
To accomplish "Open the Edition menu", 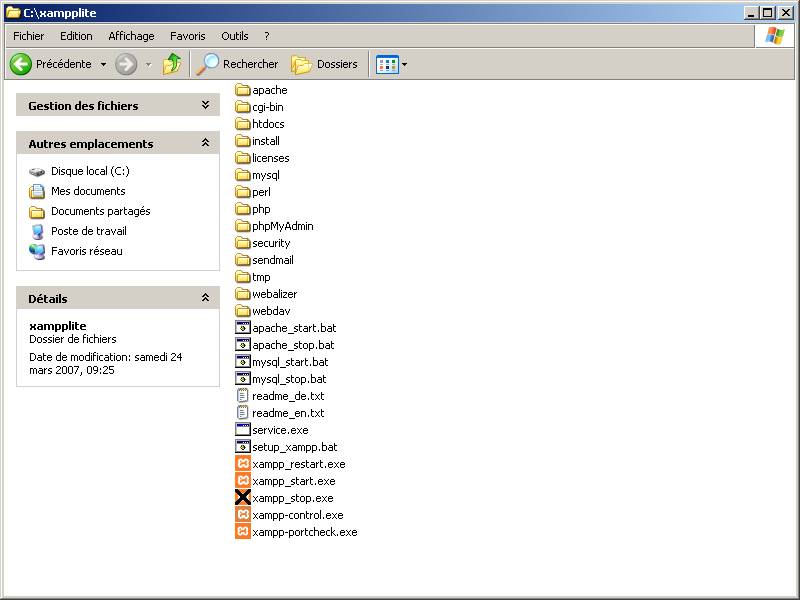I will (76, 36).
